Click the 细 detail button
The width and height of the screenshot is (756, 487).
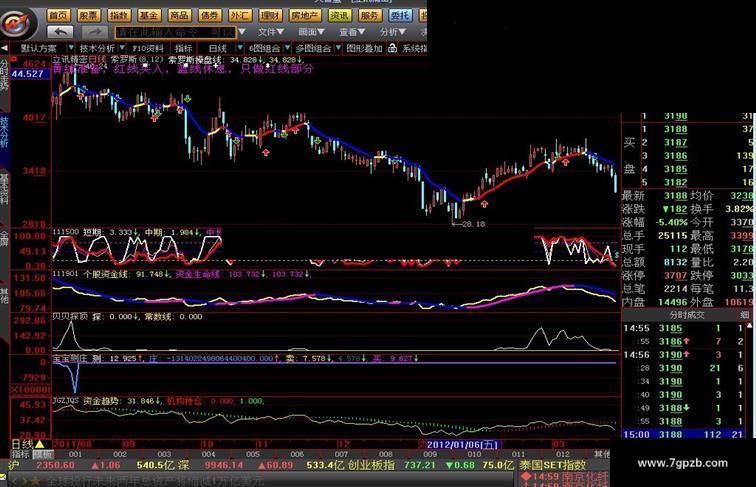coord(744,315)
